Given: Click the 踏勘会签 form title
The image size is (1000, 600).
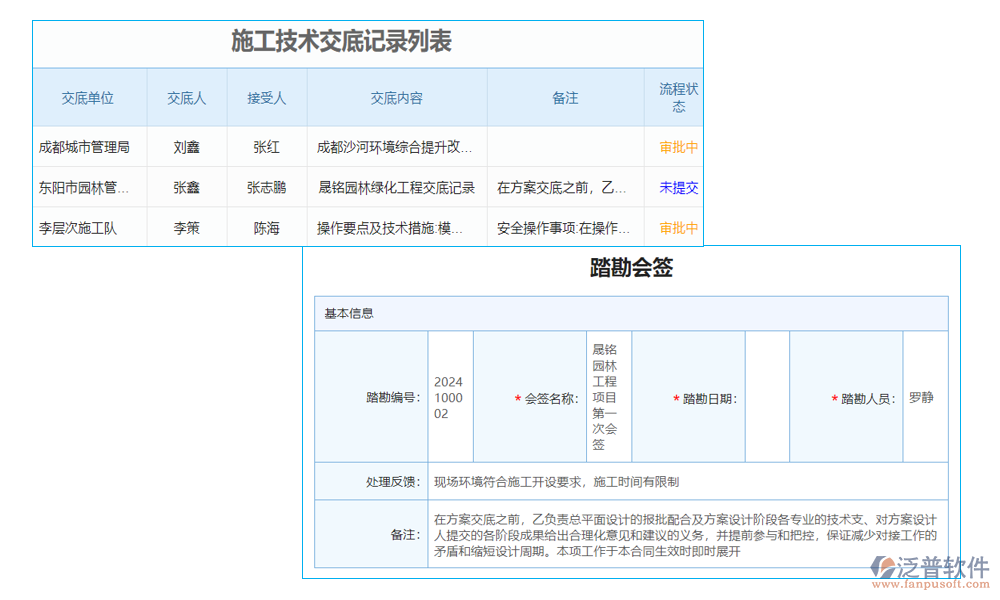Looking at the screenshot, I should (x=633, y=268).
